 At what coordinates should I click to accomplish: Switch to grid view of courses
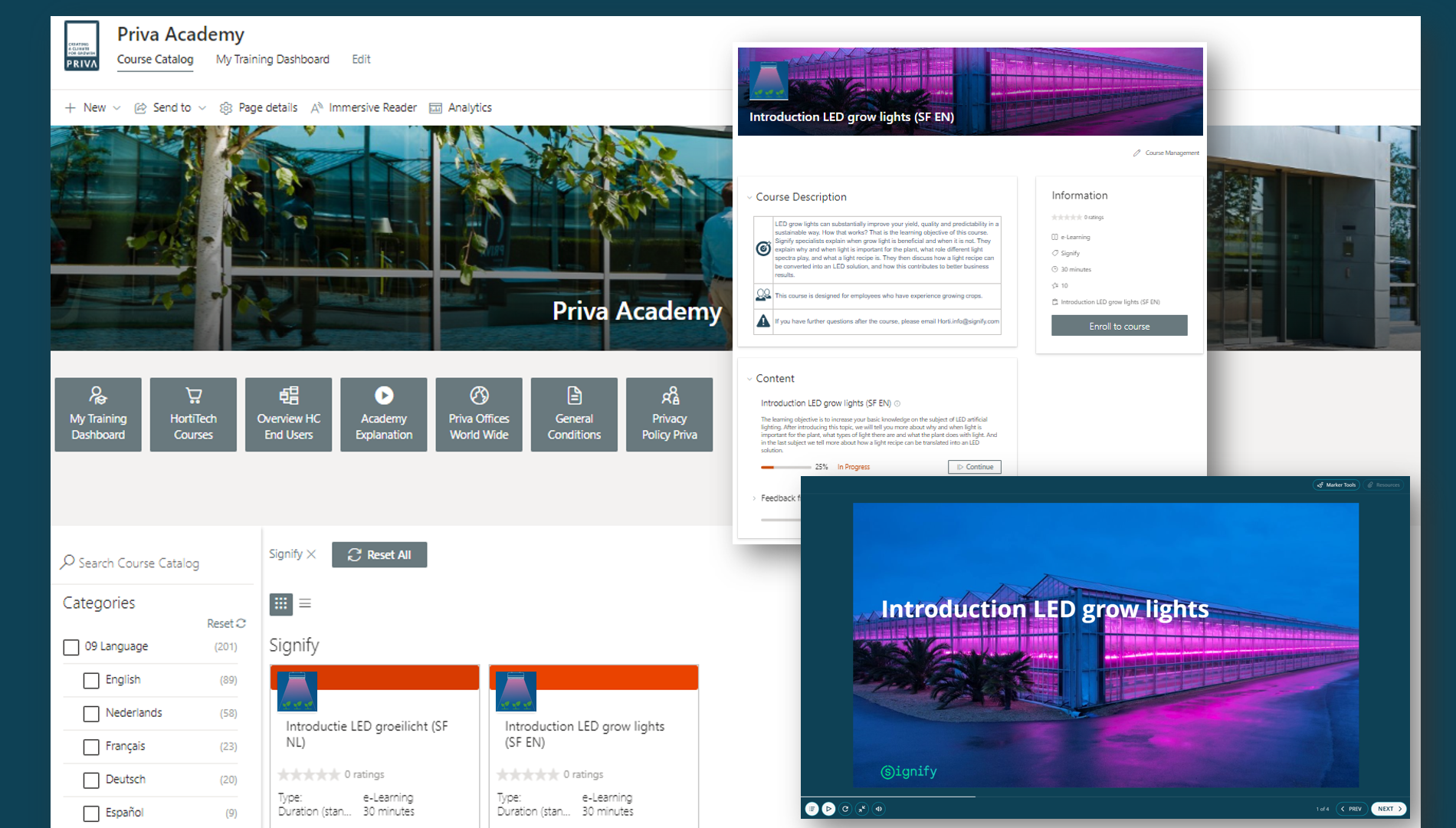pyautogui.click(x=281, y=603)
